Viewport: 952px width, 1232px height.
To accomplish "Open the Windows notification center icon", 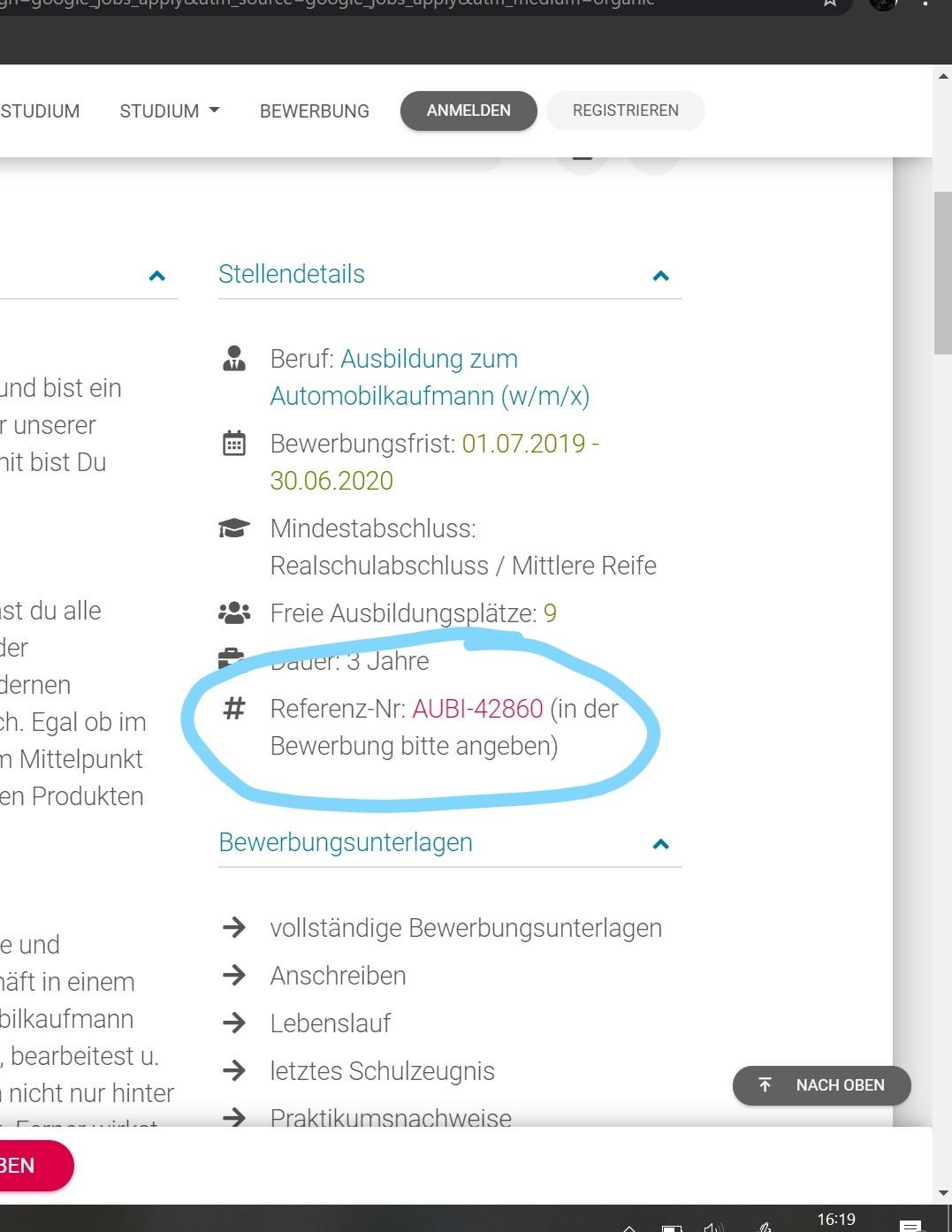I will [x=910, y=1226].
